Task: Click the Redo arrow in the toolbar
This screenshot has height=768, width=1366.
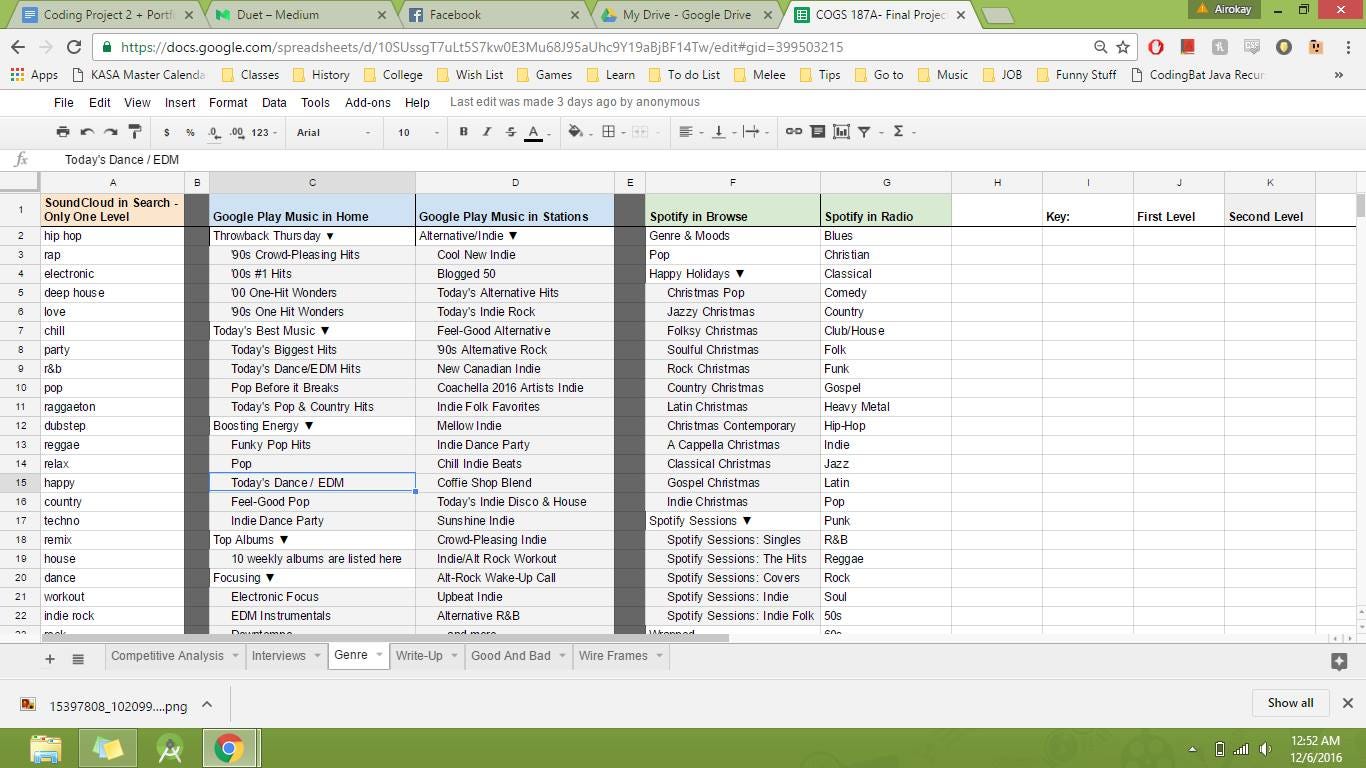Action: coord(111,132)
